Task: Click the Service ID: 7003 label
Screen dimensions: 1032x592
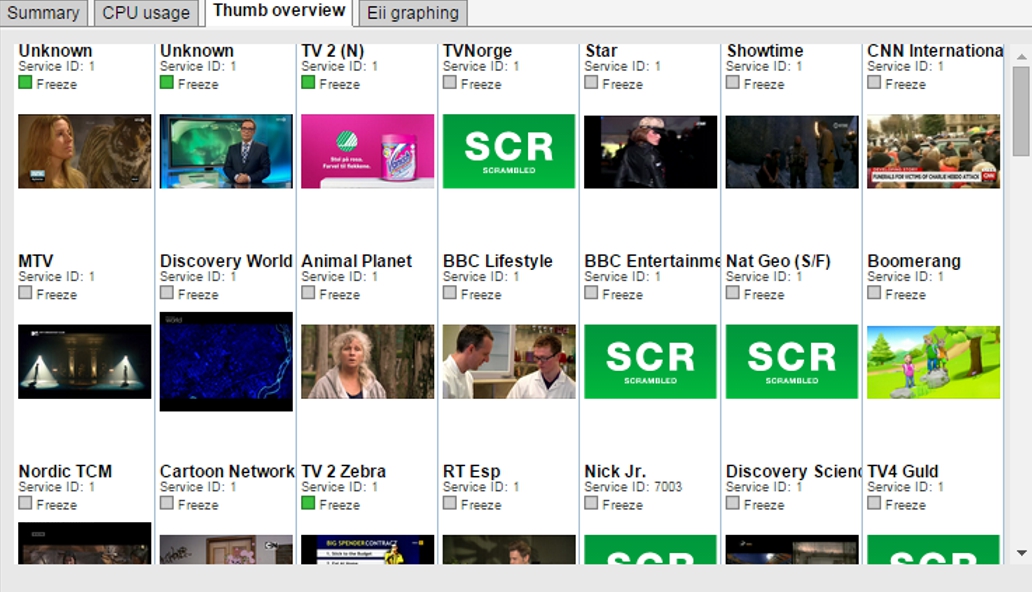Action: pyautogui.click(x=633, y=487)
